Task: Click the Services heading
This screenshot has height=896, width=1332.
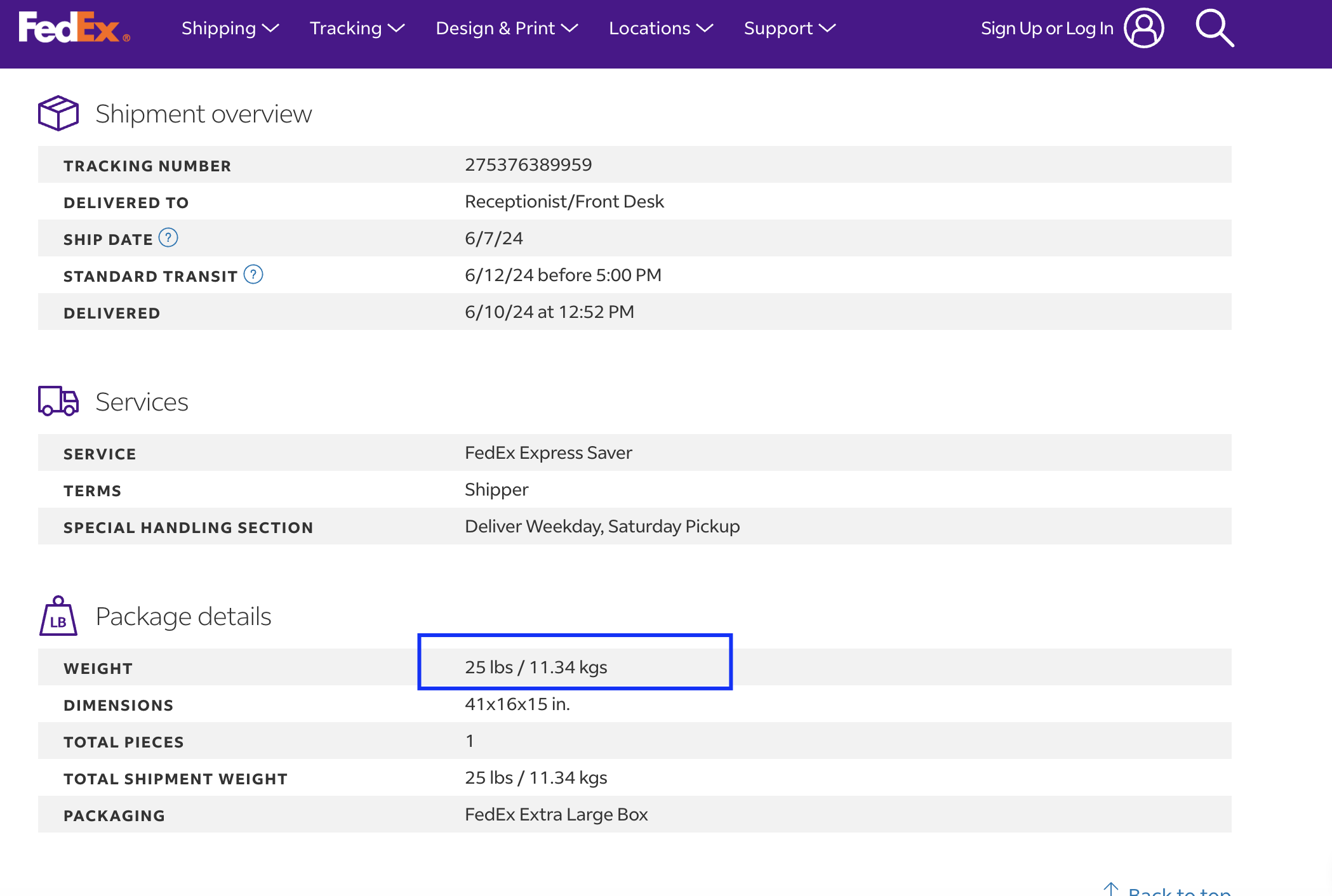Action: tap(142, 402)
